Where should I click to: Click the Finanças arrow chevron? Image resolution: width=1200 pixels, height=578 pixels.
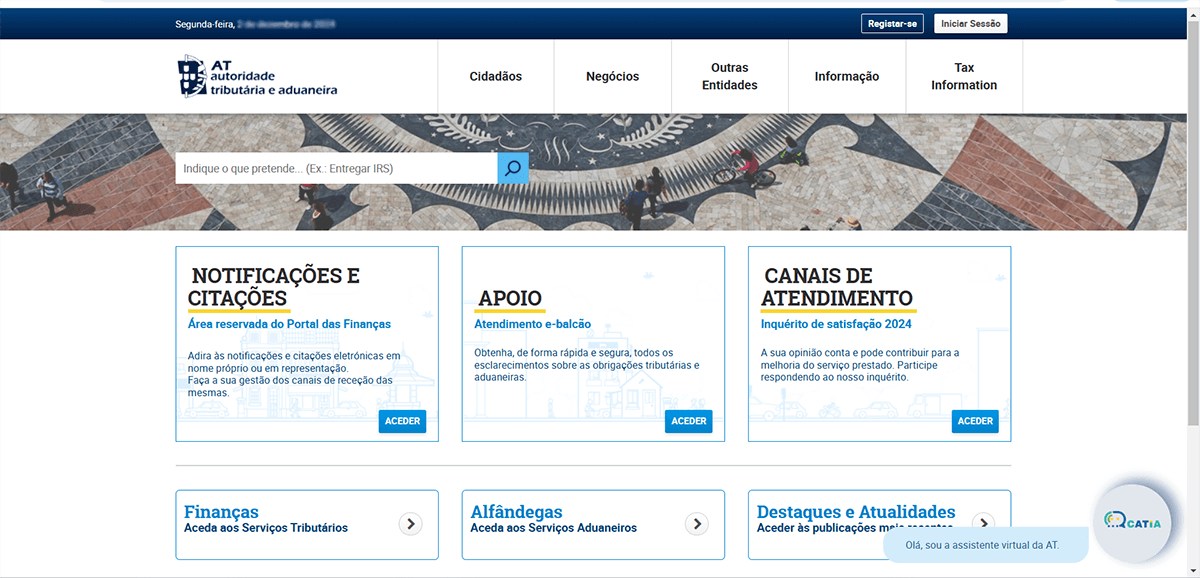[x=411, y=523]
